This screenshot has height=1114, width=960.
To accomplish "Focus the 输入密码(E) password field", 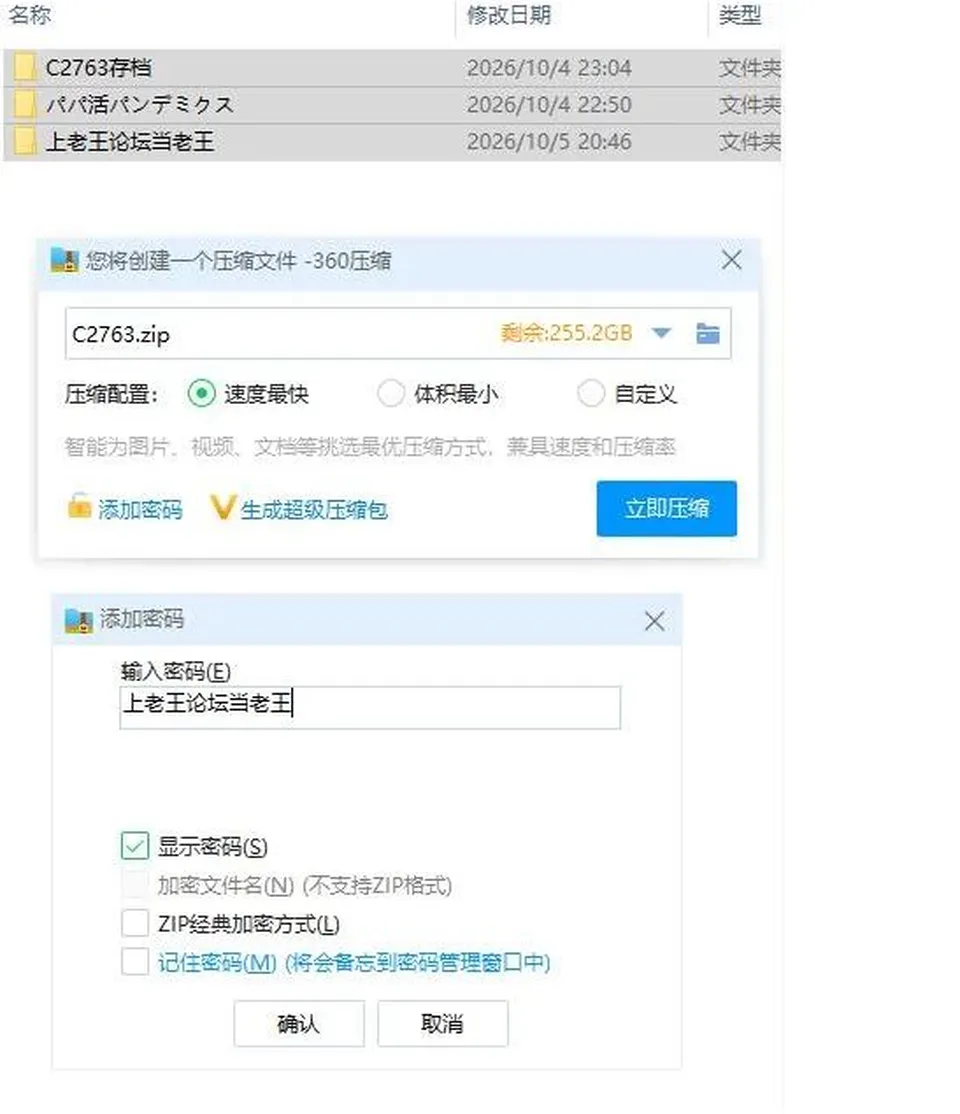I will (x=370, y=707).
